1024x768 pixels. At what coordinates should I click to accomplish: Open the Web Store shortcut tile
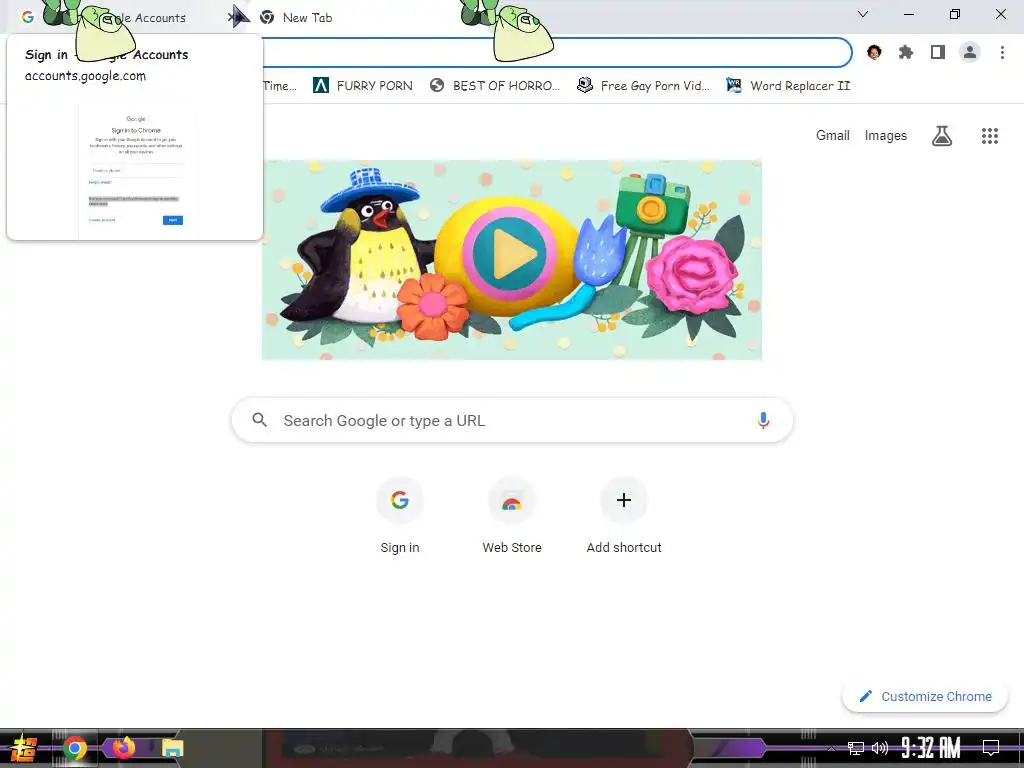(x=512, y=516)
